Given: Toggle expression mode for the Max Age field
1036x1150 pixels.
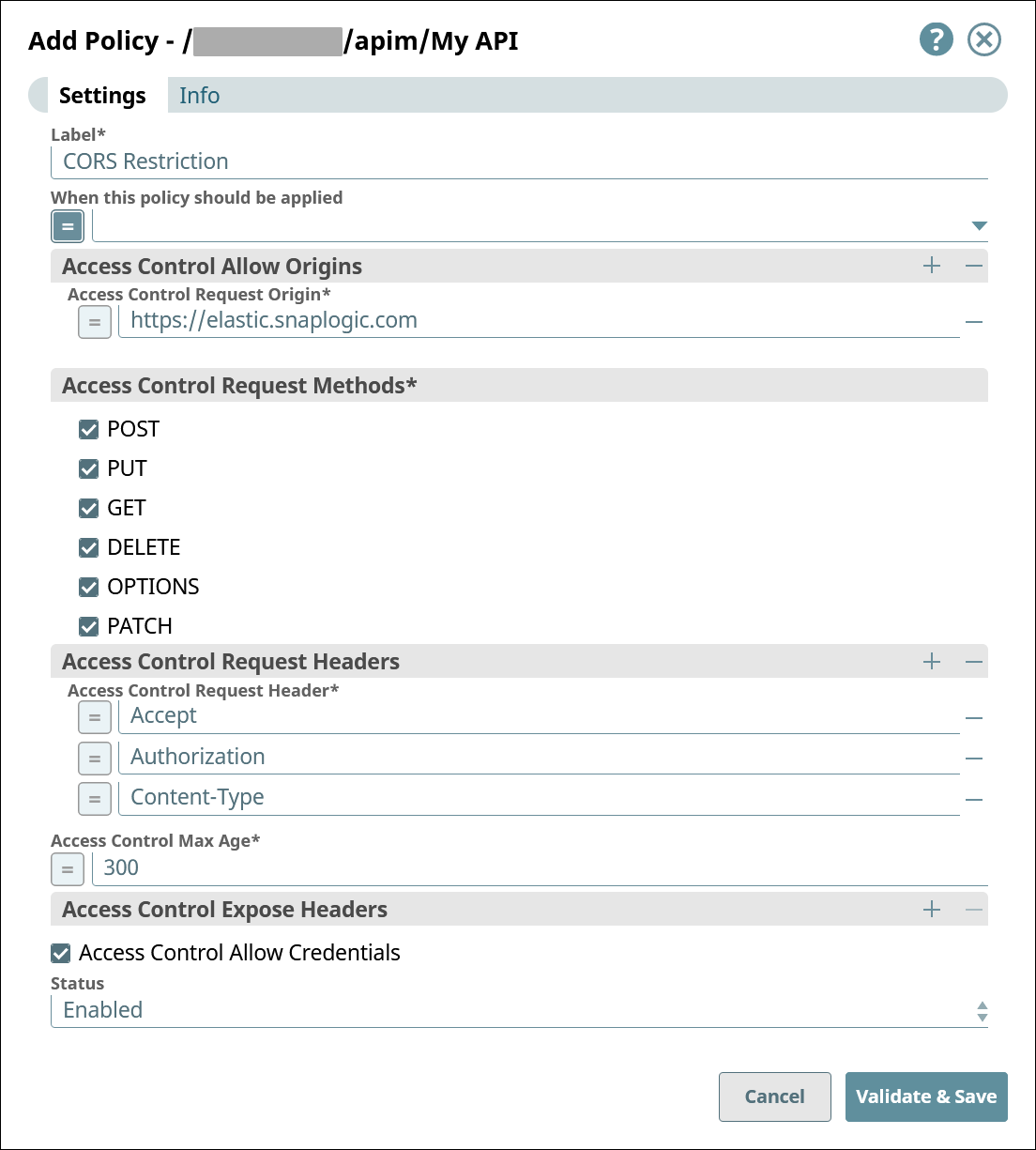Looking at the screenshot, I should point(67,868).
